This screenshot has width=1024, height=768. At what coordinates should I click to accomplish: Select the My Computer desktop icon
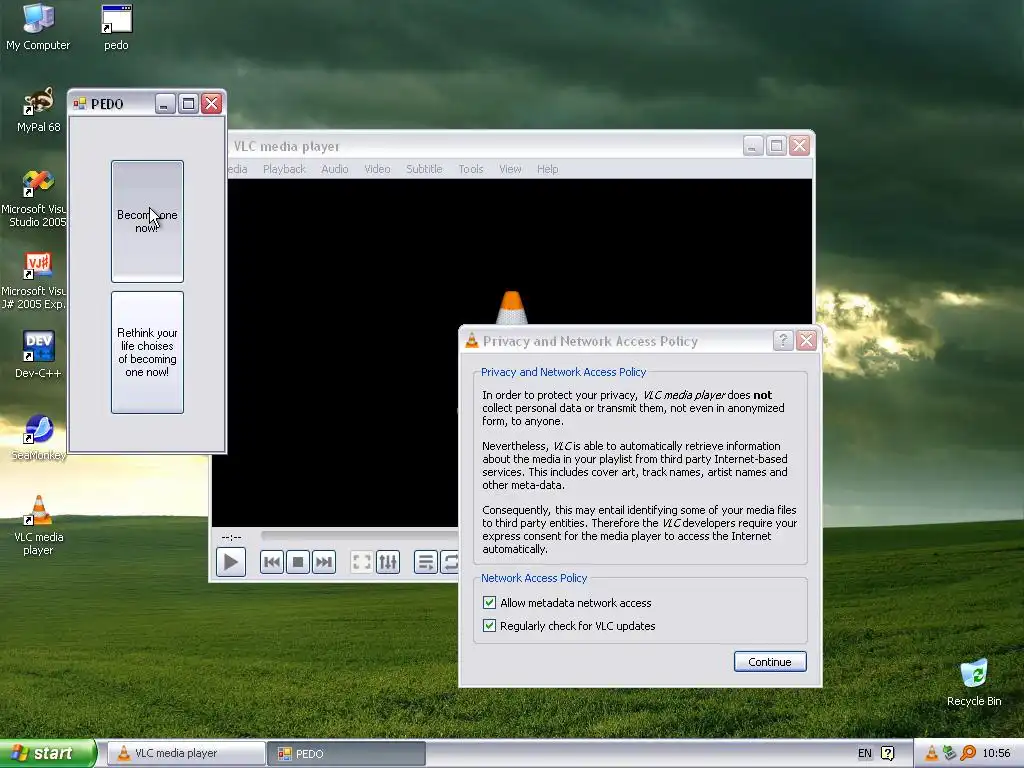tap(38, 27)
